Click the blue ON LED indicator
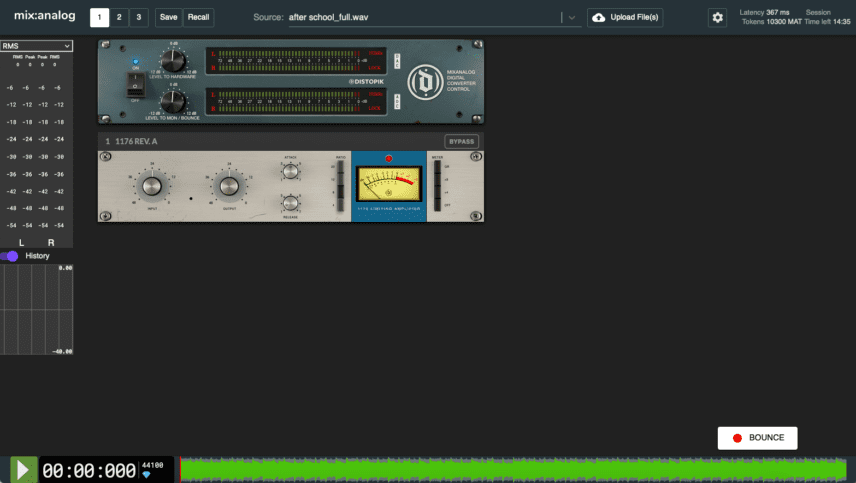Viewport: 856px width, 483px height. tap(135, 62)
